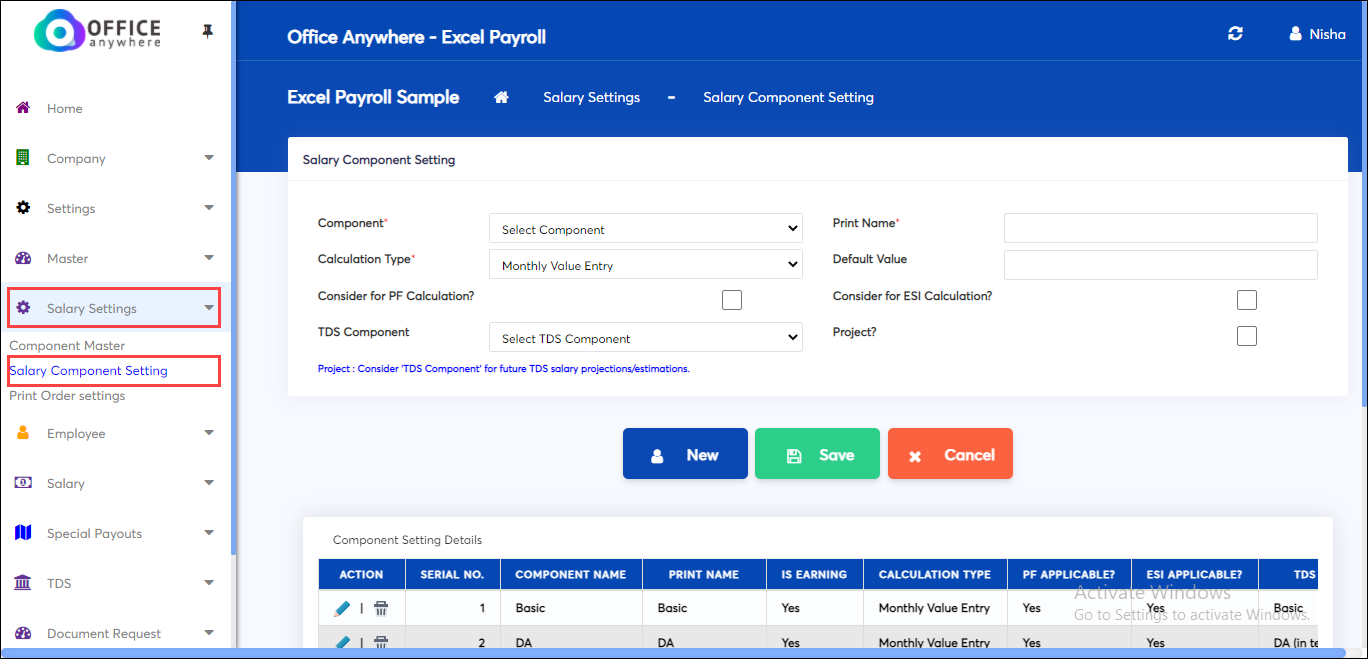The image size is (1368, 659).
Task: Click the PRINT NAME column header
Action: [704, 574]
